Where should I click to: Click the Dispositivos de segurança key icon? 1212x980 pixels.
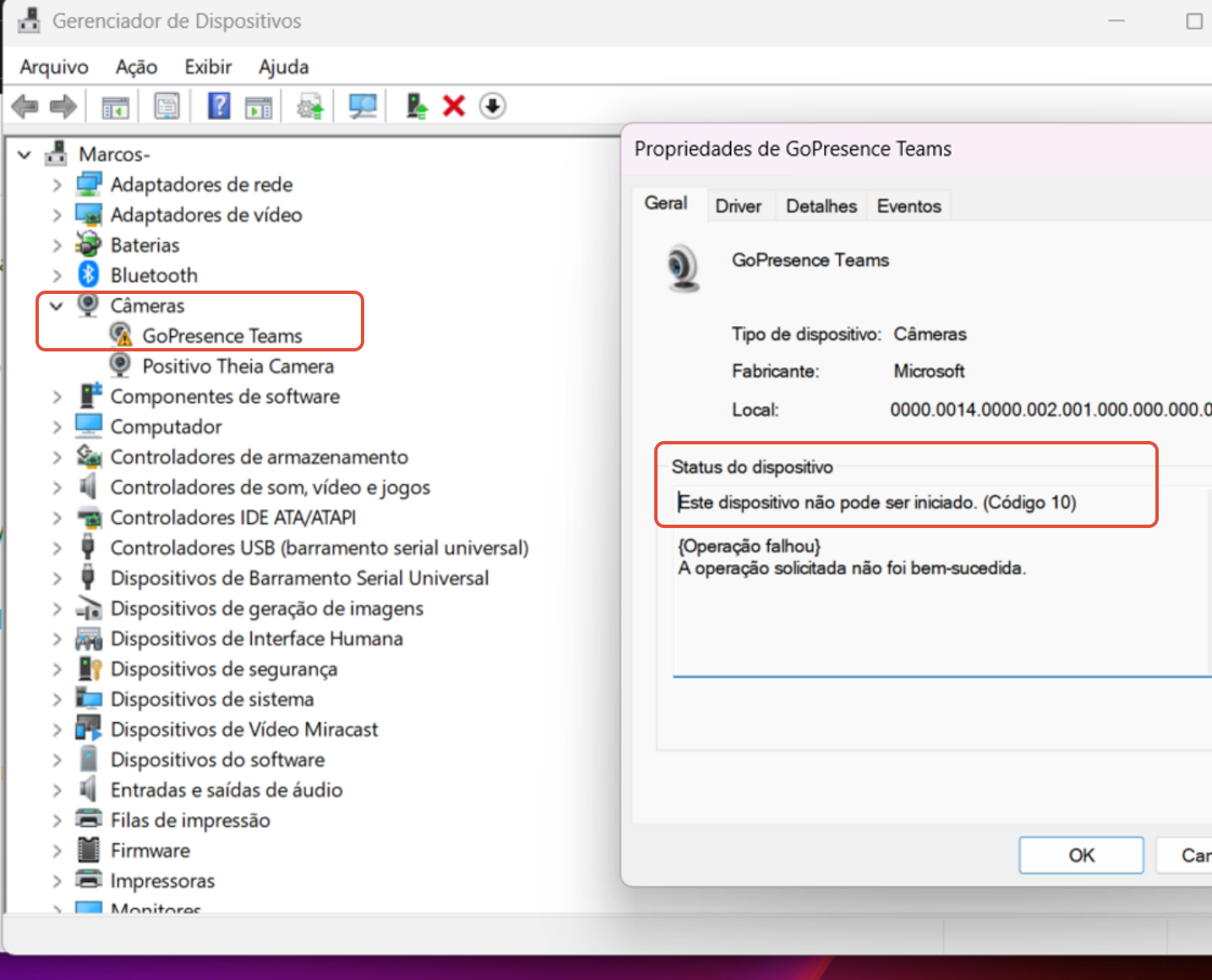[x=89, y=668]
